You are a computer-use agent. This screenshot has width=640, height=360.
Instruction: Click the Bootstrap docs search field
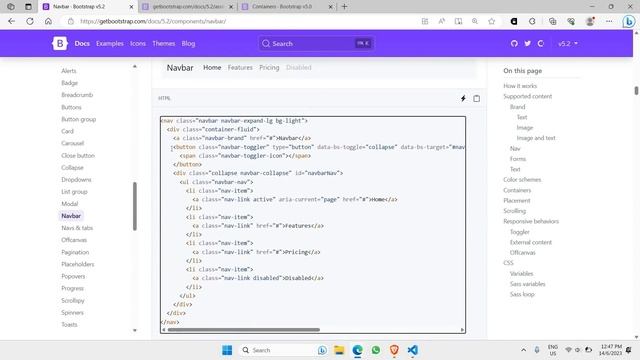coord(316,43)
